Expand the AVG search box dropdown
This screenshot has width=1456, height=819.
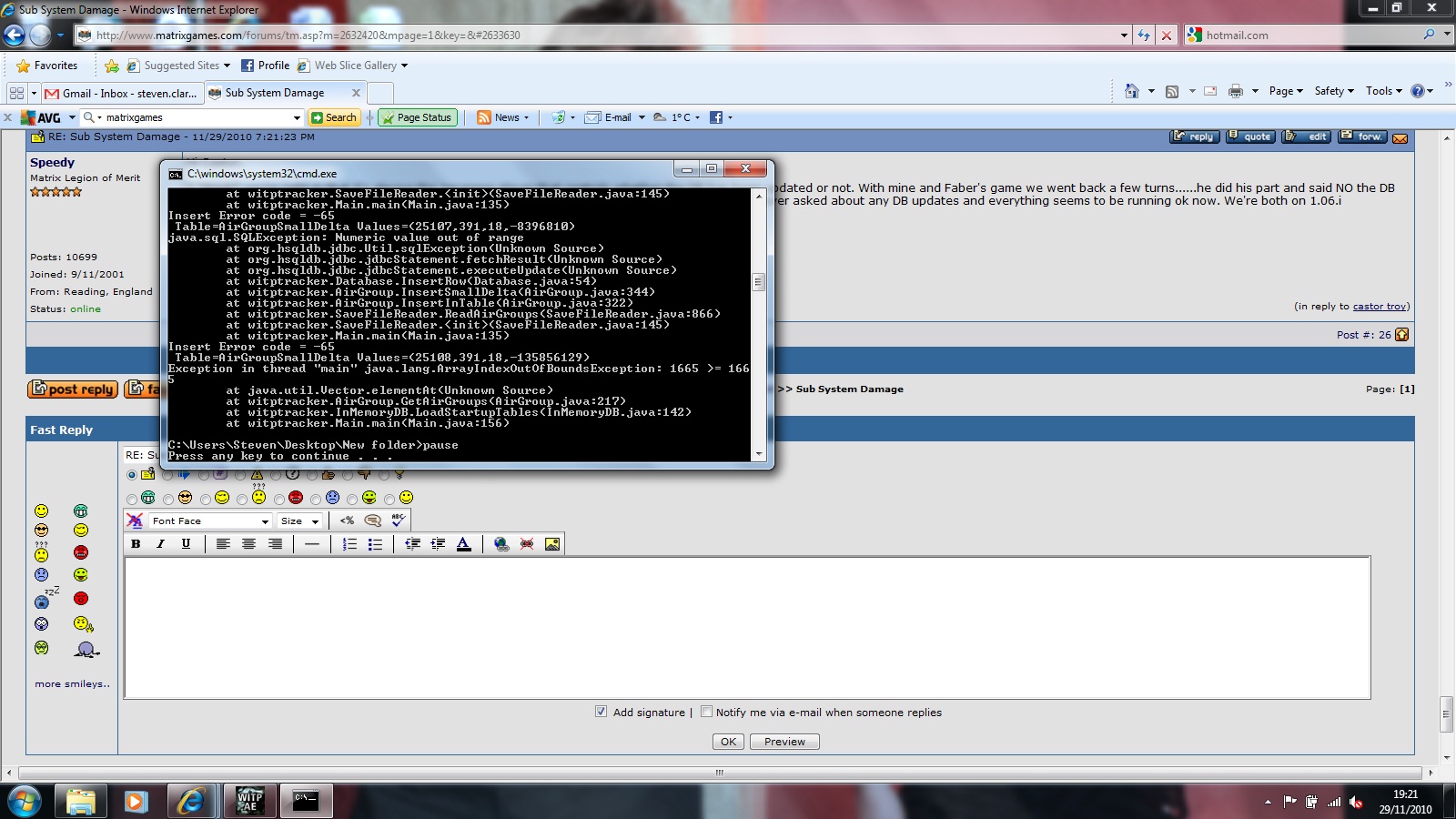tap(297, 117)
